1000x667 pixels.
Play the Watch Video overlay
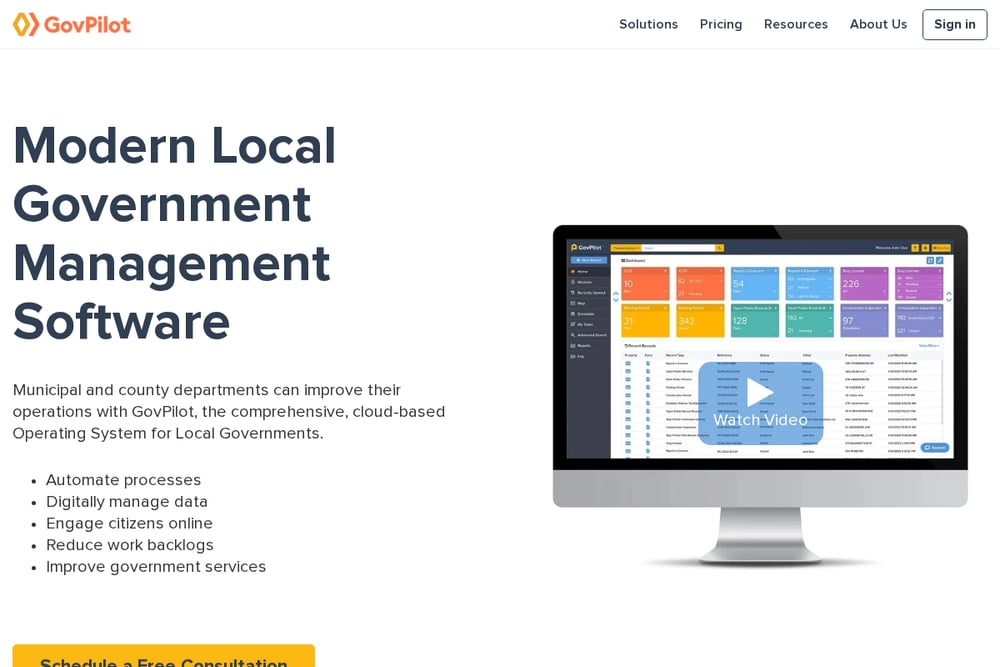[760, 403]
